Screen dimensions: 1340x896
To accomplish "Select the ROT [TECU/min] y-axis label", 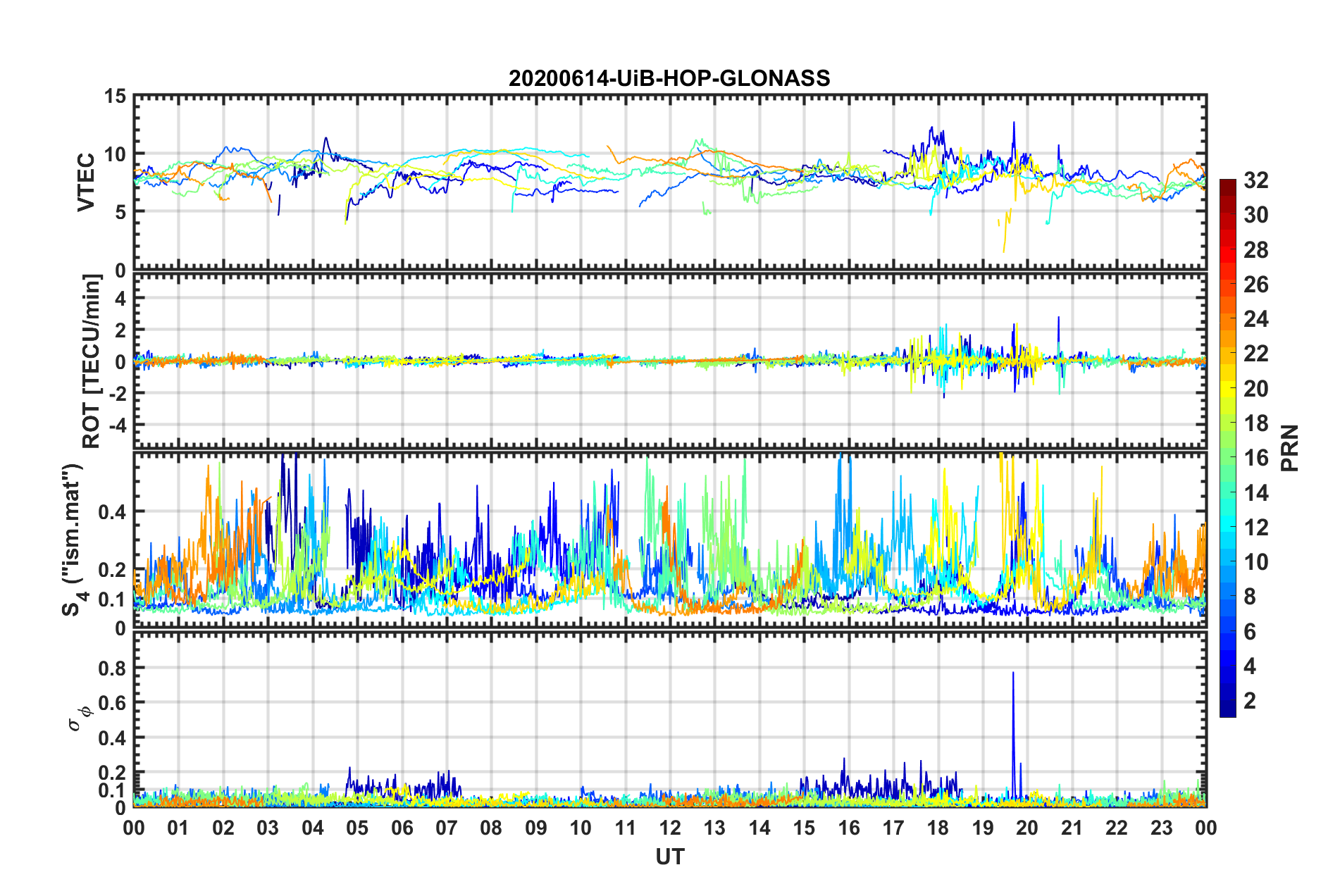I will click(92, 361).
